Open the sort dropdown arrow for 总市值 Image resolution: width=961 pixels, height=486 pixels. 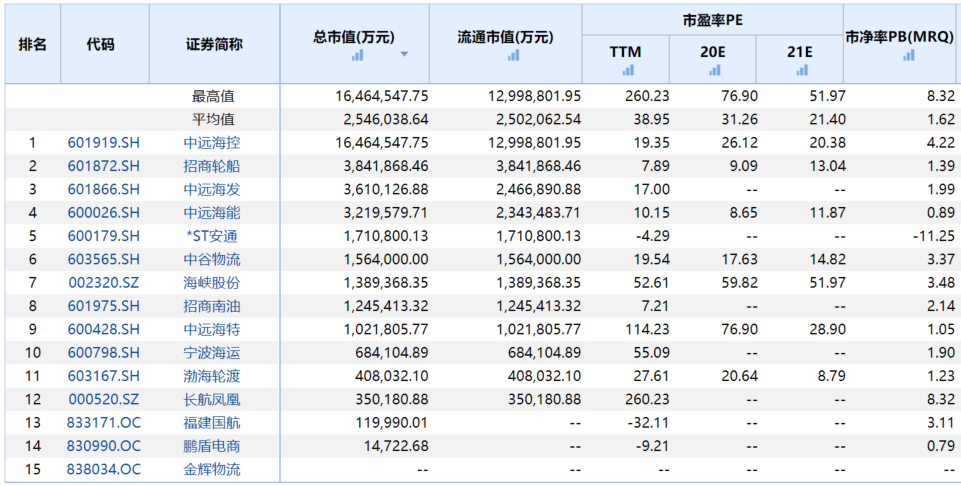coord(404,55)
